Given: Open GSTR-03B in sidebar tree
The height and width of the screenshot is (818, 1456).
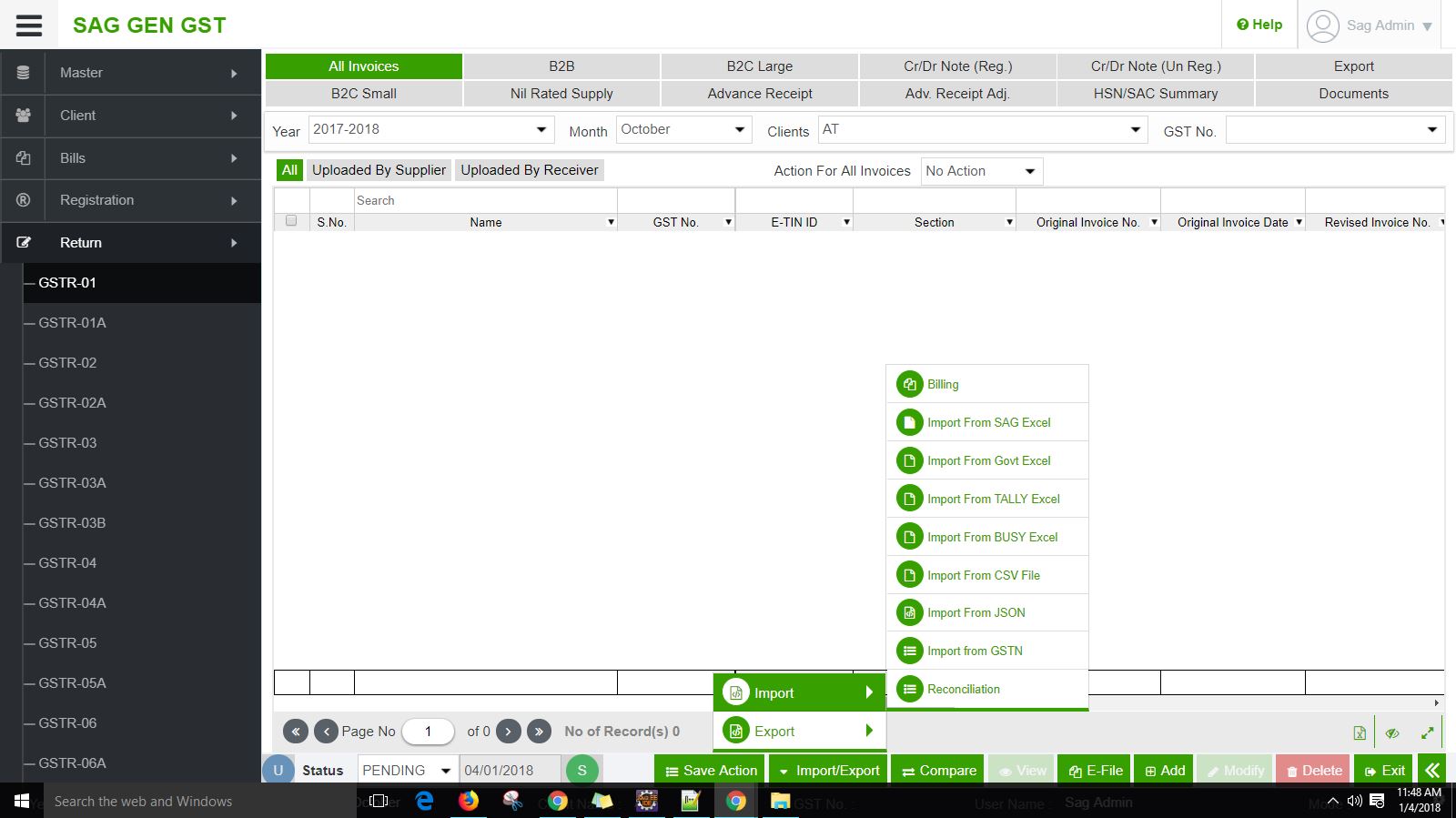Looking at the screenshot, I should [x=72, y=523].
